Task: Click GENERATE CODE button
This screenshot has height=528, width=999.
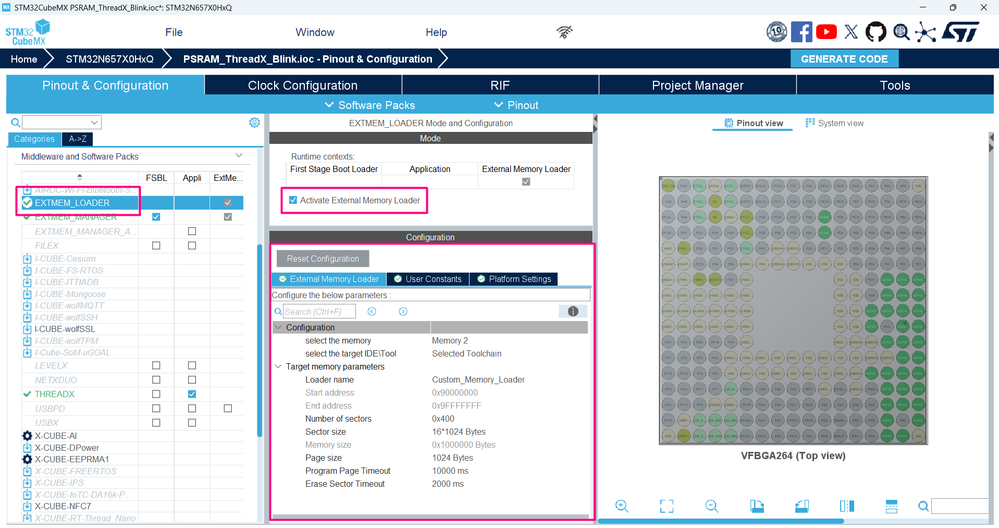Action: [x=844, y=59]
